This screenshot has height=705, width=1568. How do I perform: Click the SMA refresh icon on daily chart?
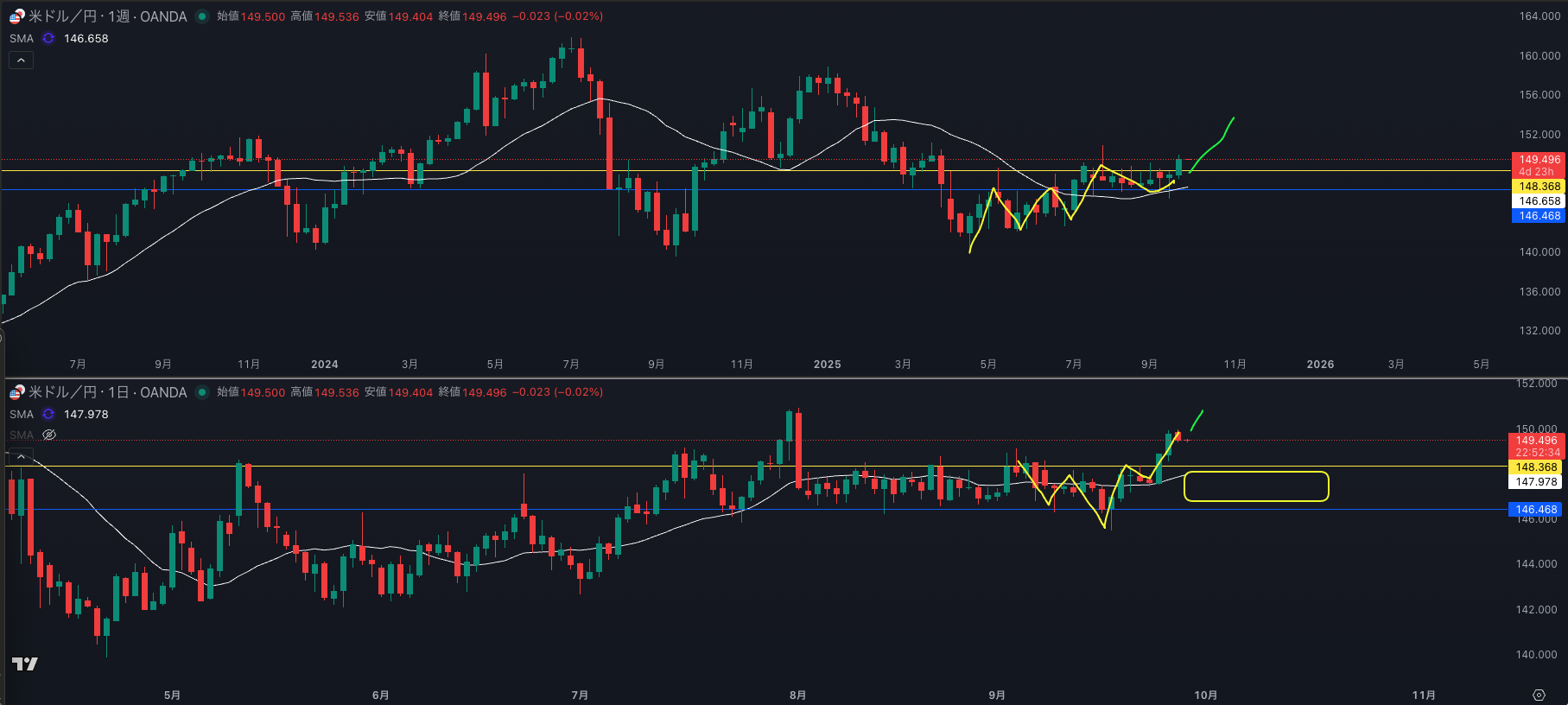tap(48, 414)
